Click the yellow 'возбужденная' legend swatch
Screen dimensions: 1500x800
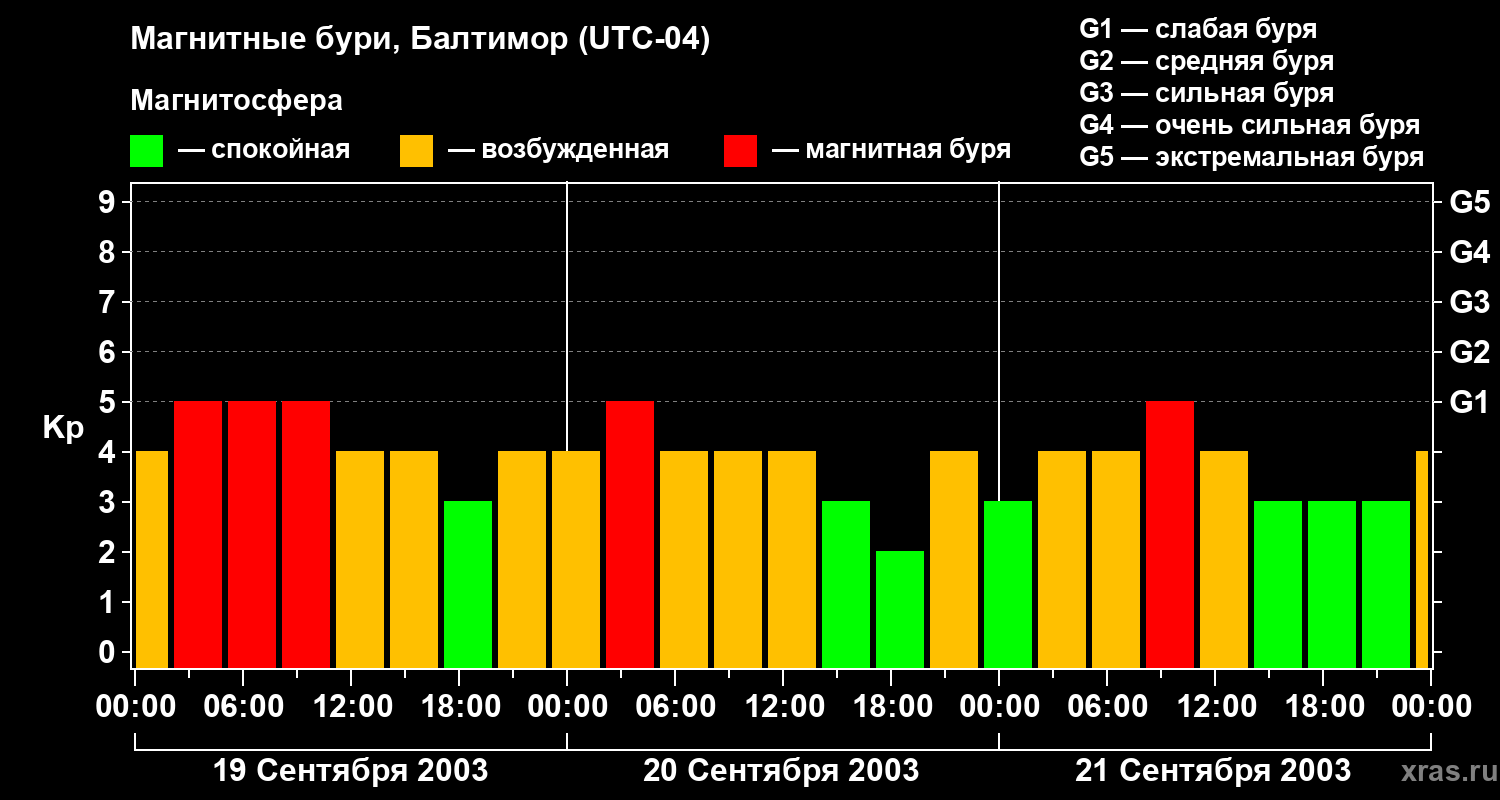(x=416, y=151)
